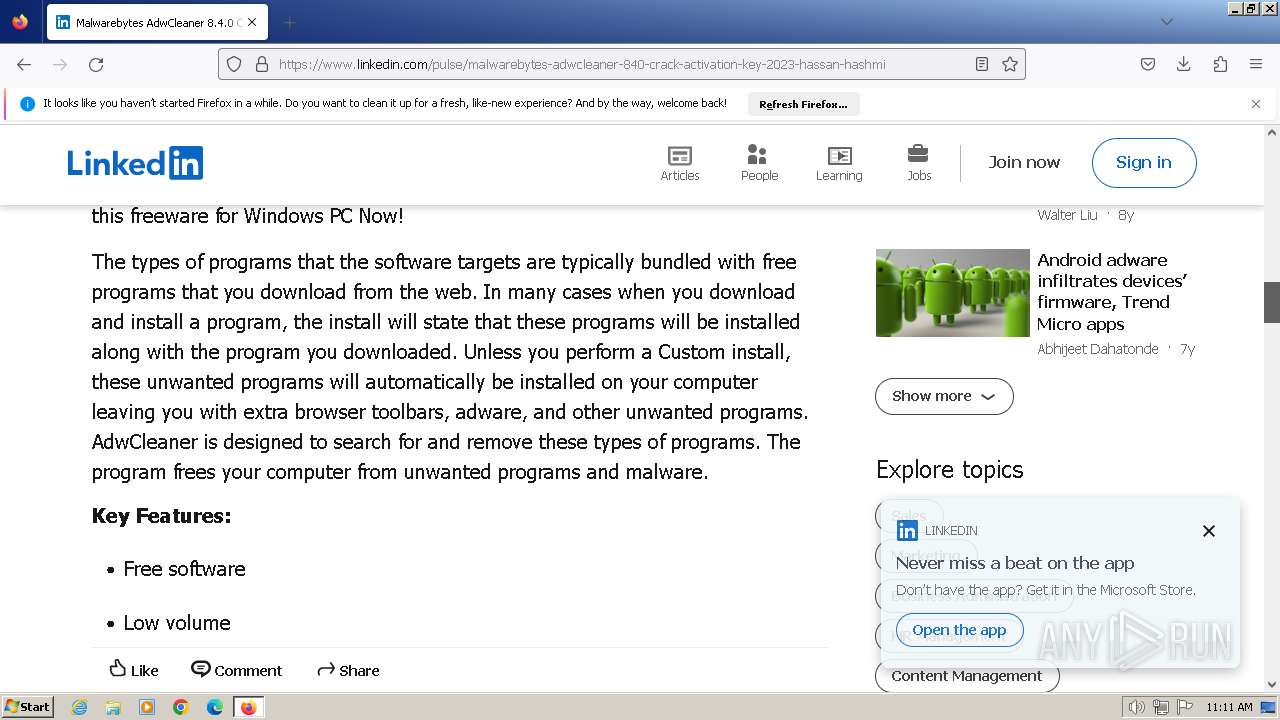The width and height of the screenshot is (1280, 720).
Task: Click the author name Walter Liu
Action: click(1067, 215)
